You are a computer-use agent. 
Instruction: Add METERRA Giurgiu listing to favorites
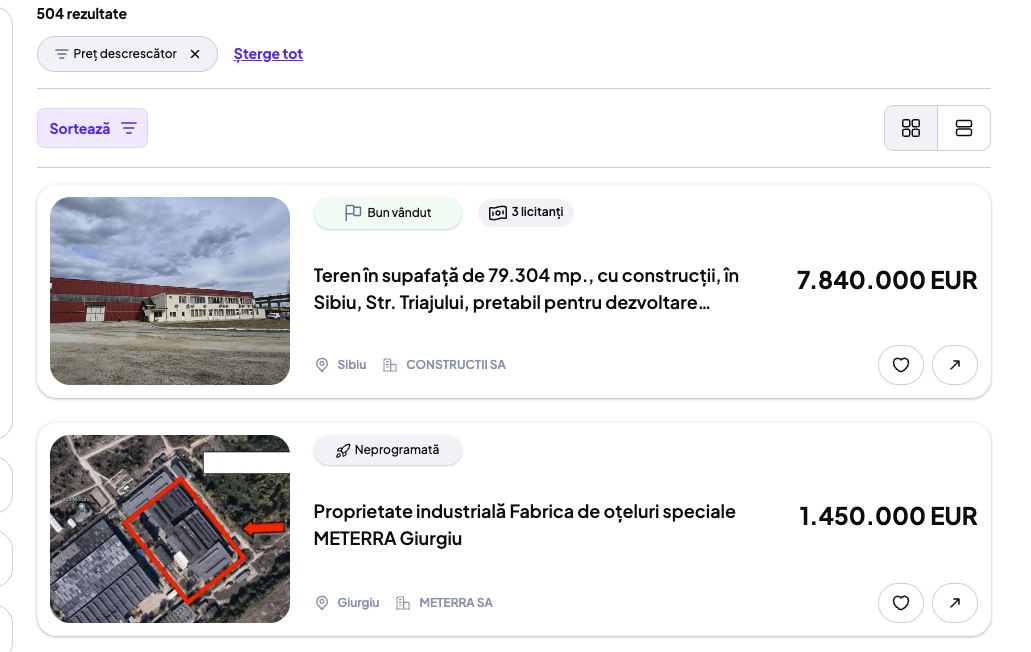coord(900,603)
